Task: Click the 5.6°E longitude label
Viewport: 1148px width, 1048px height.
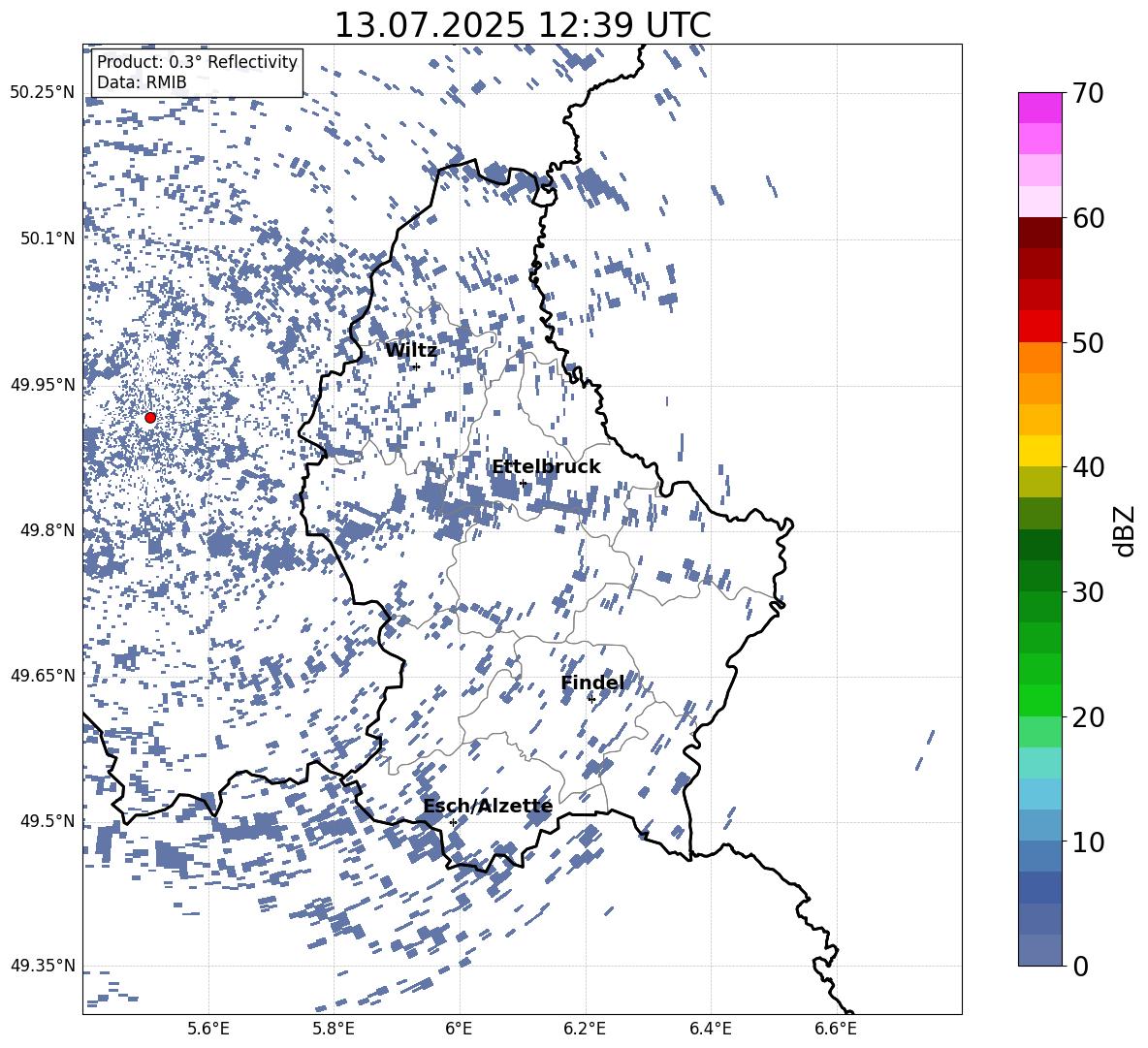Action: (208, 1029)
